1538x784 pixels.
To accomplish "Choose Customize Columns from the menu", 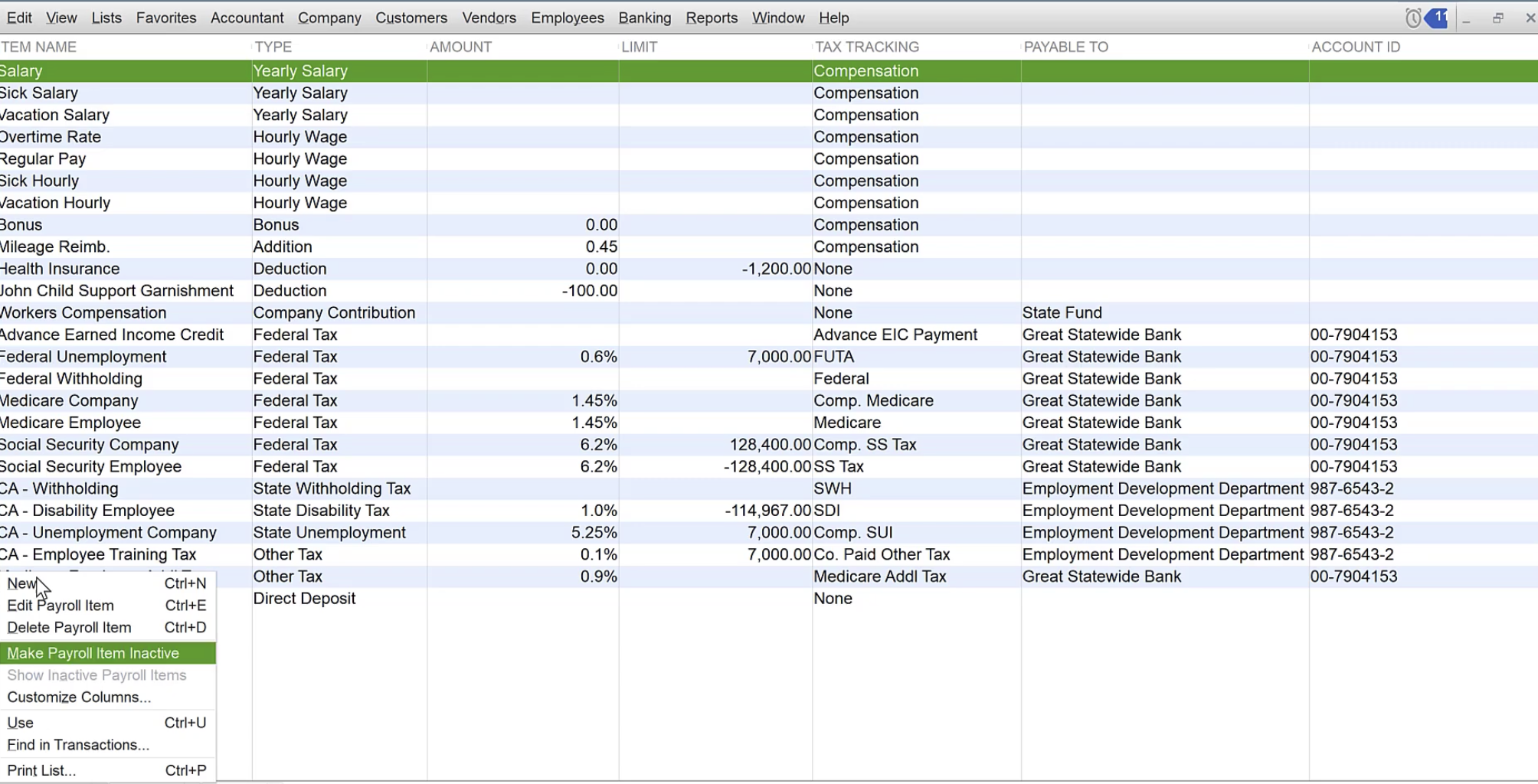I will (x=79, y=697).
